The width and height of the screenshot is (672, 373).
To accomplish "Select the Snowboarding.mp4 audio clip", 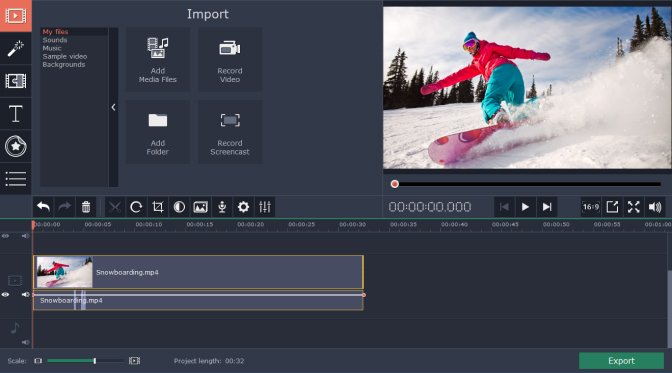I will (x=198, y=301).
